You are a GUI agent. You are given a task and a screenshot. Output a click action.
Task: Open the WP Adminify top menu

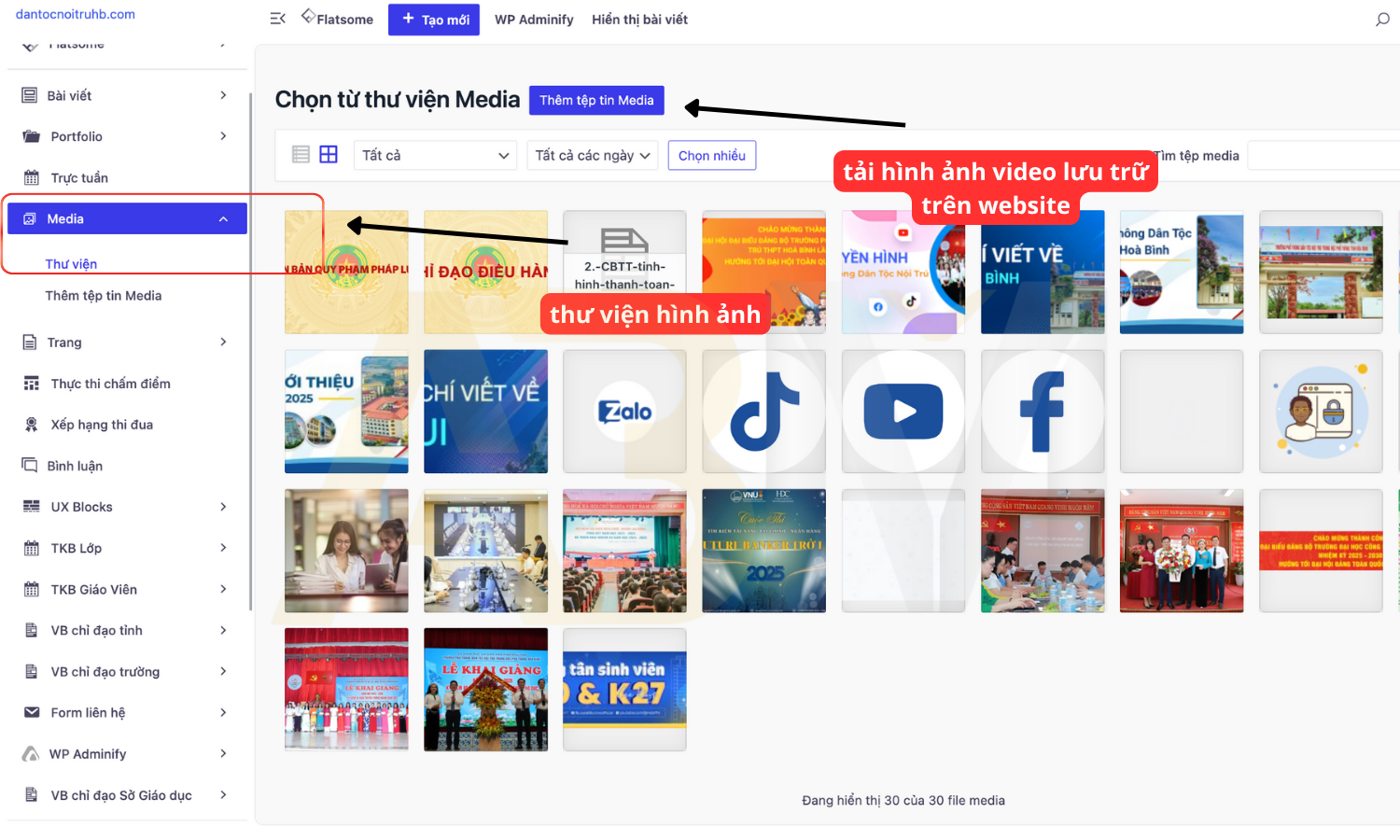coord(534,20)
